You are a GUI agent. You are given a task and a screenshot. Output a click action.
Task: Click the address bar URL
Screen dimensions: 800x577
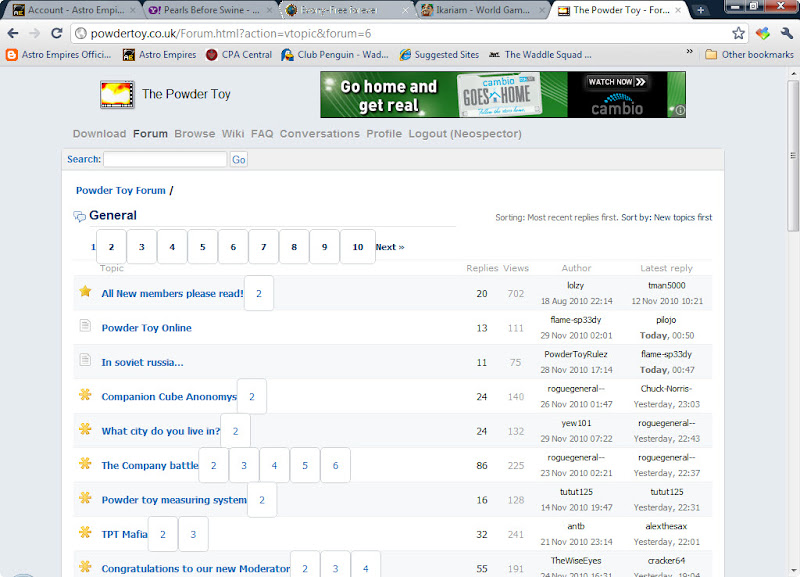(231, 34)
